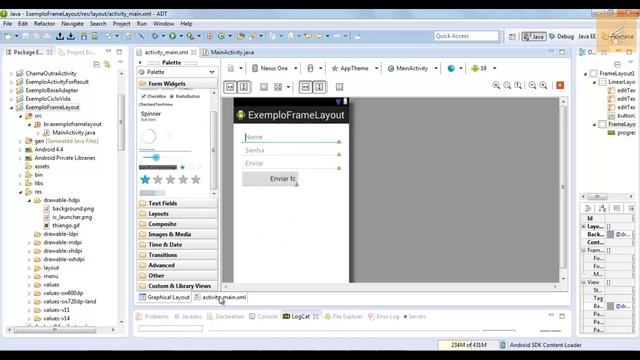Expand the Time & Date palette category
Image resolution: width=640 pixels, height=360 pixels.
pyautogui.click(x=177, y=244)
